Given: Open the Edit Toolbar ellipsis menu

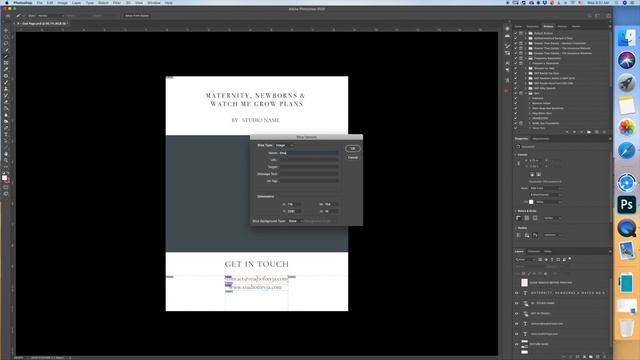Looking at the screenshot, I should tap(6, 167).
